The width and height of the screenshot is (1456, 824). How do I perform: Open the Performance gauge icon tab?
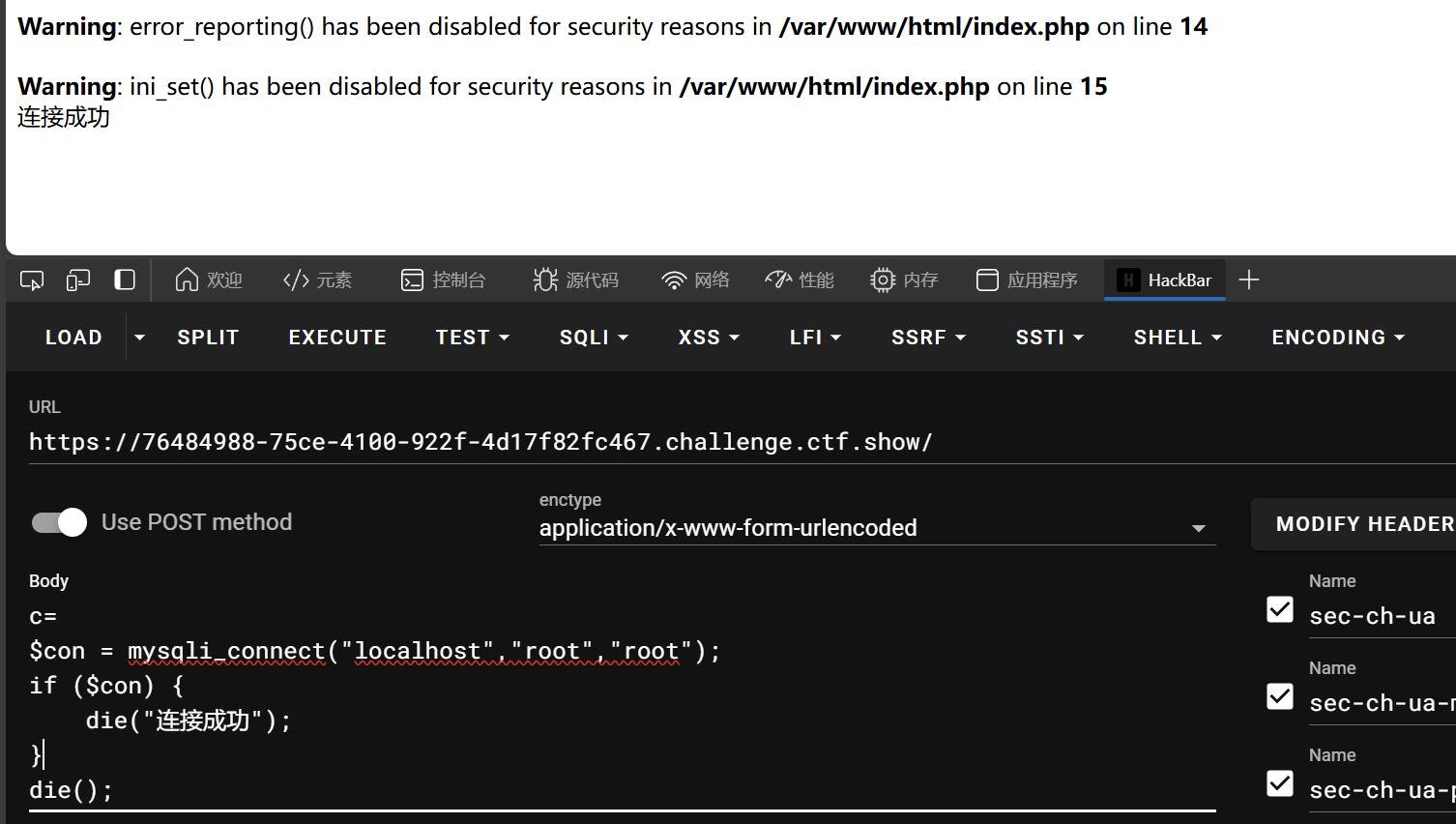(799, 280)
